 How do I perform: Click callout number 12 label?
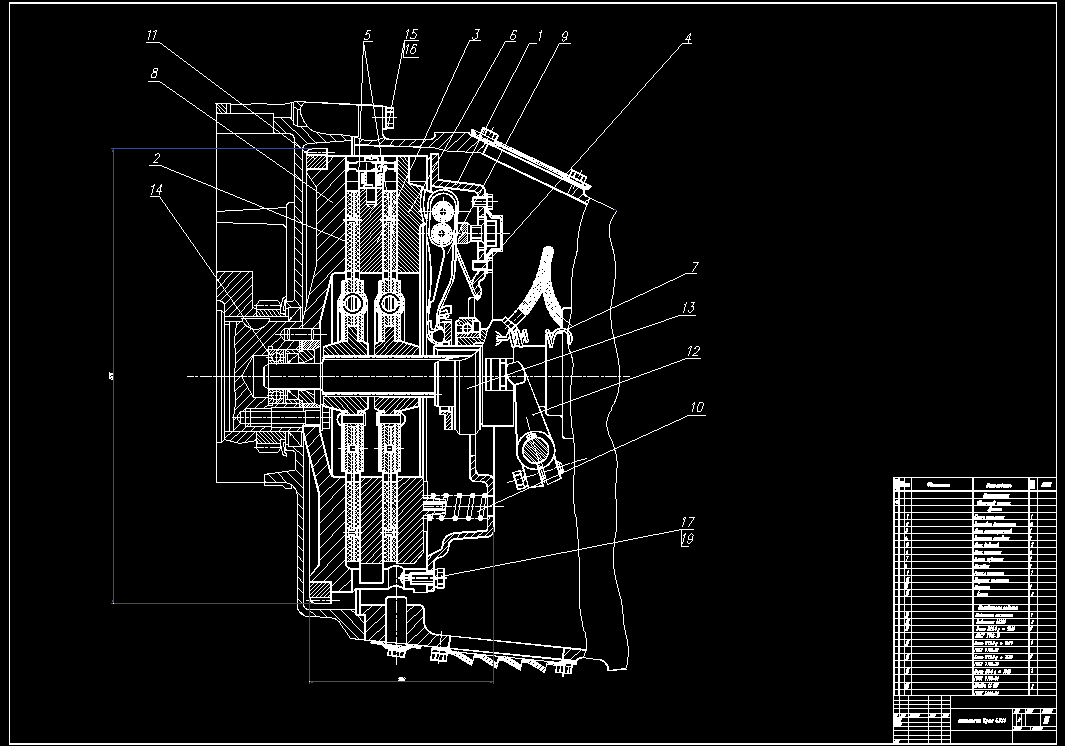tap(693, 351)
